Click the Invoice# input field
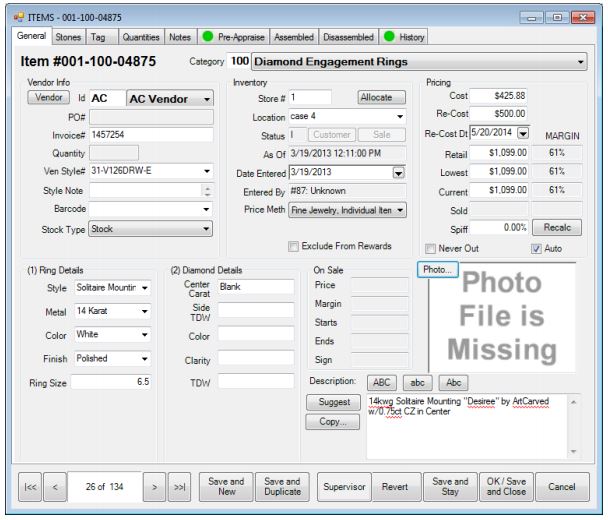 click(x=150, y=134)
